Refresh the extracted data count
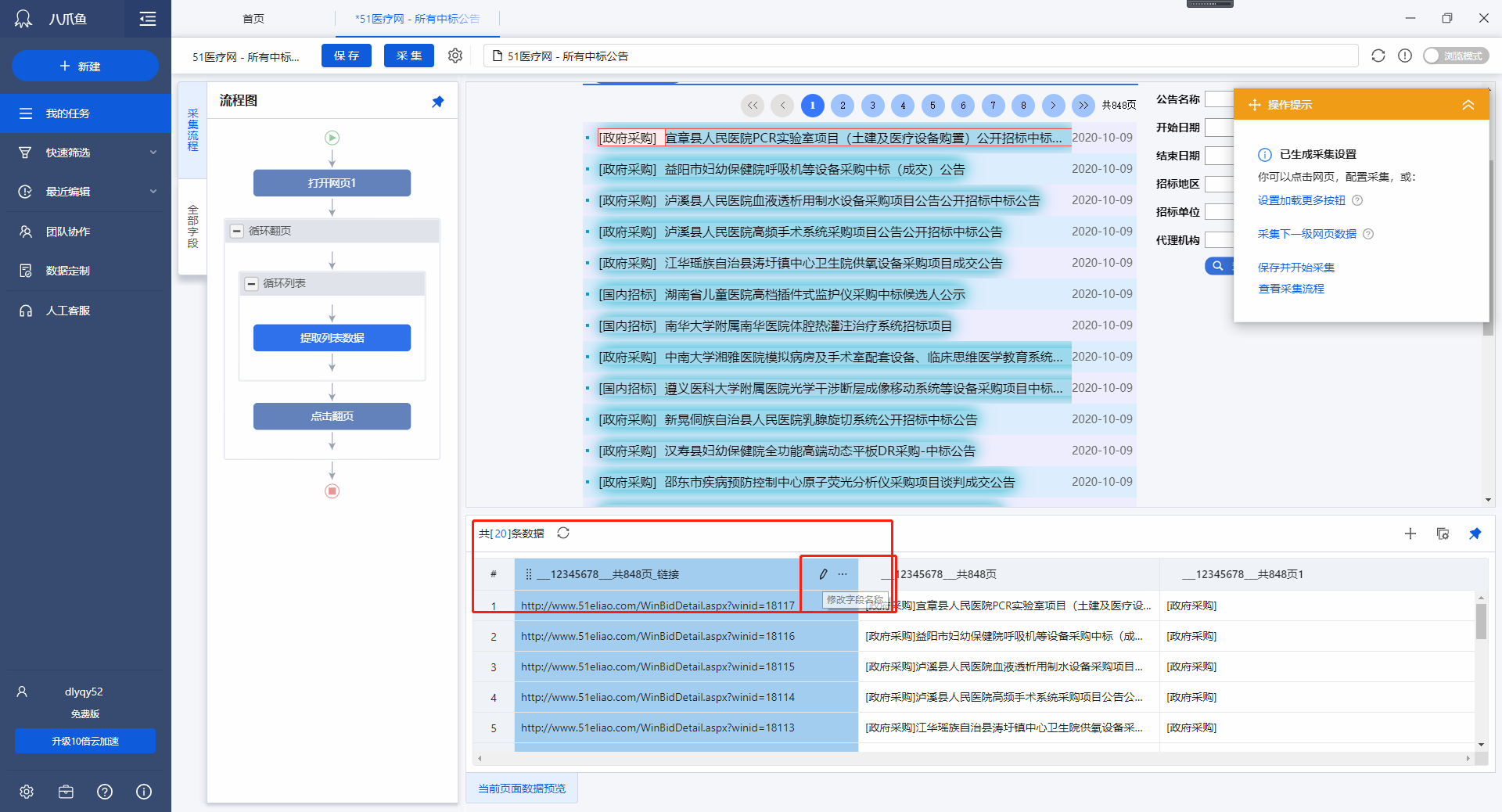1502x812 pixels. [563, 533]
